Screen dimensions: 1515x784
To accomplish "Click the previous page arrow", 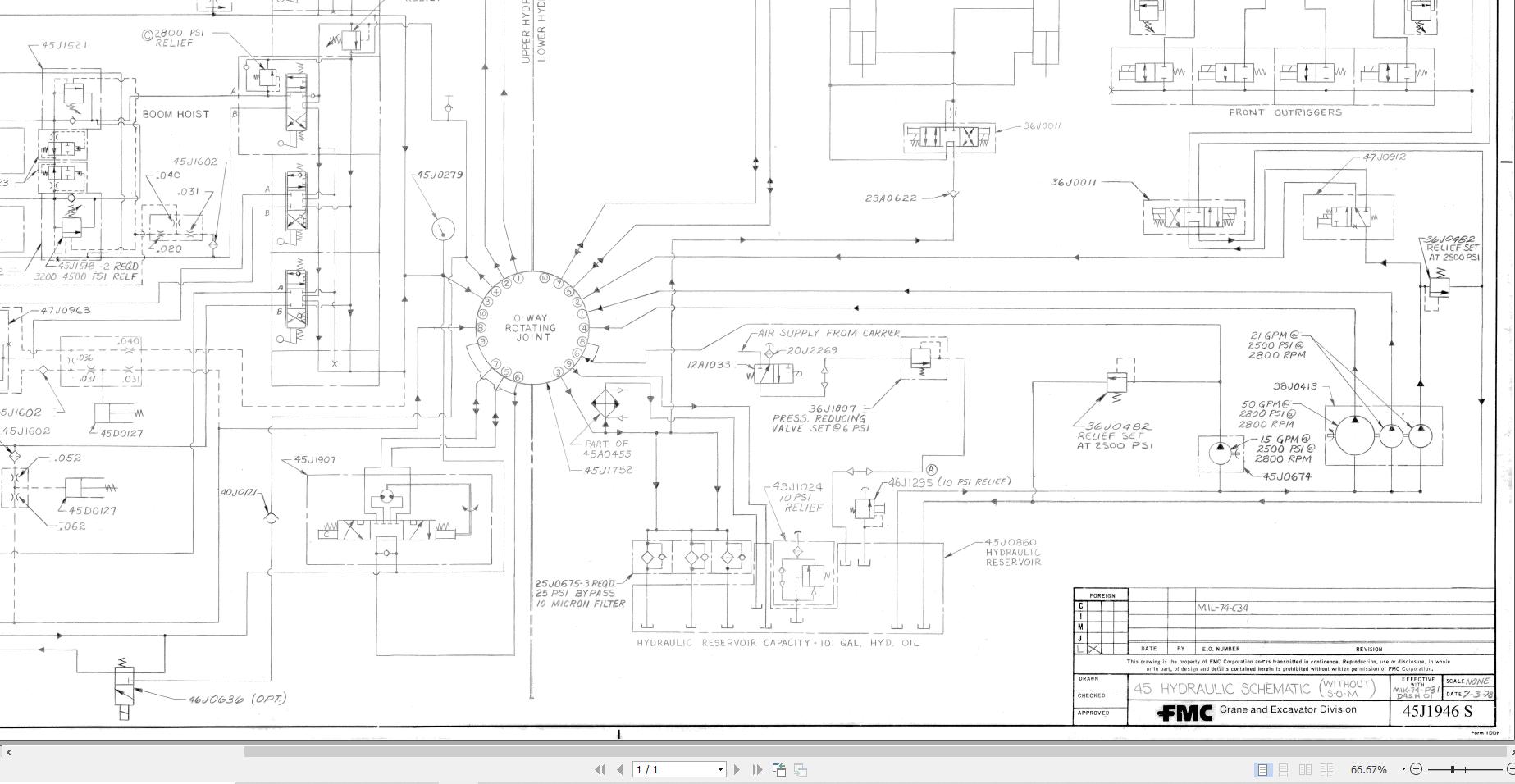I will [x=620, y=769].
